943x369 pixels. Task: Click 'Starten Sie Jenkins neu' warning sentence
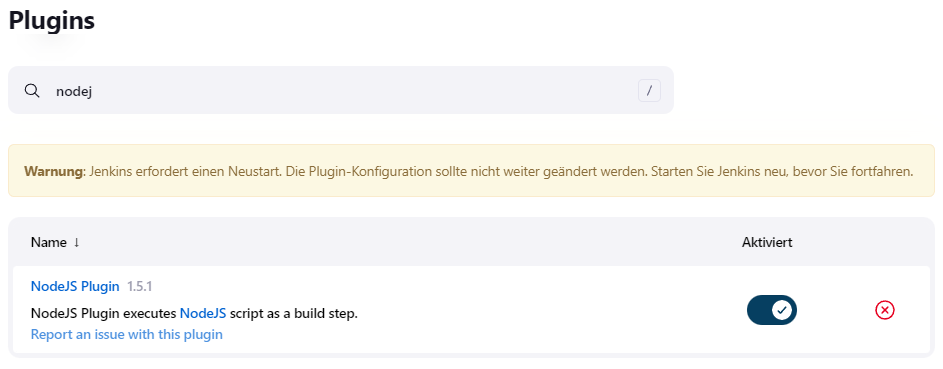tap(704, 171)
